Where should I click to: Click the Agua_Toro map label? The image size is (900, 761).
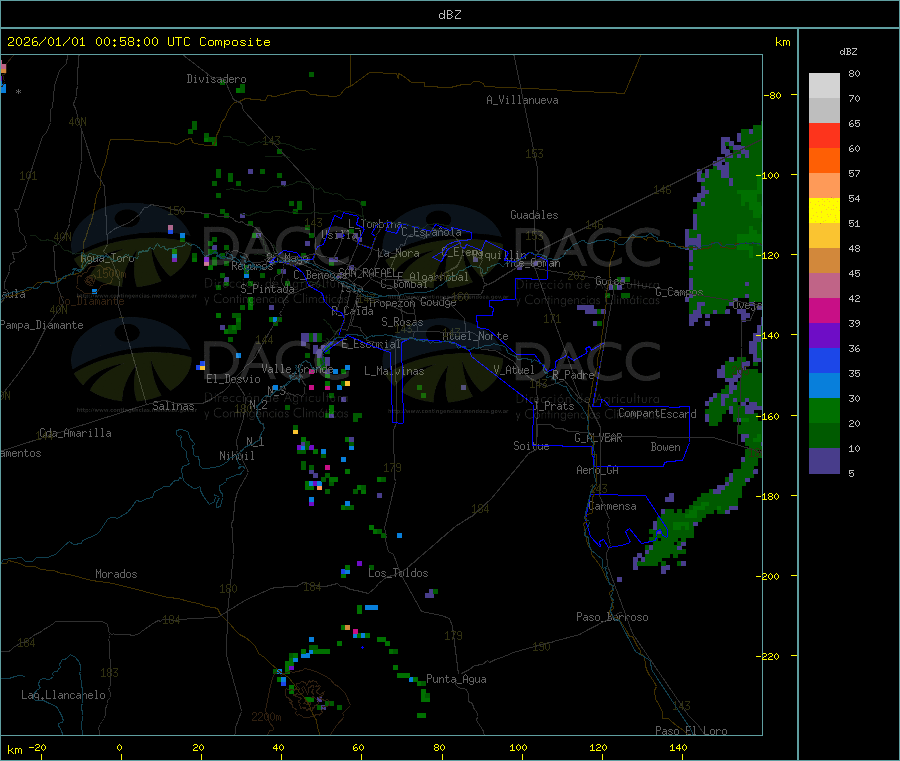pyautogui.click(x=107, y=258)
